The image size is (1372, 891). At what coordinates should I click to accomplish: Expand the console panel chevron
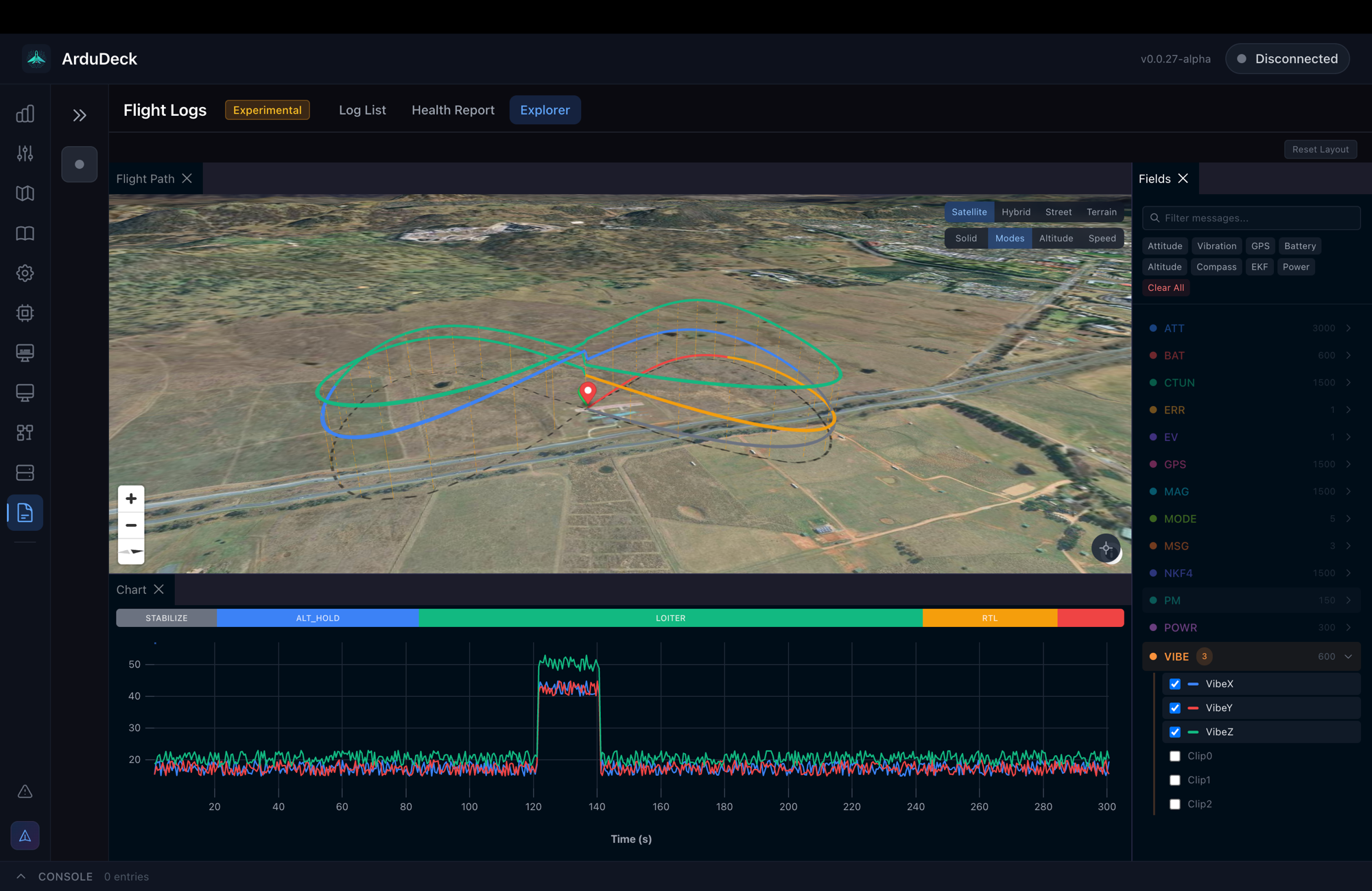(x=21, y=877)
